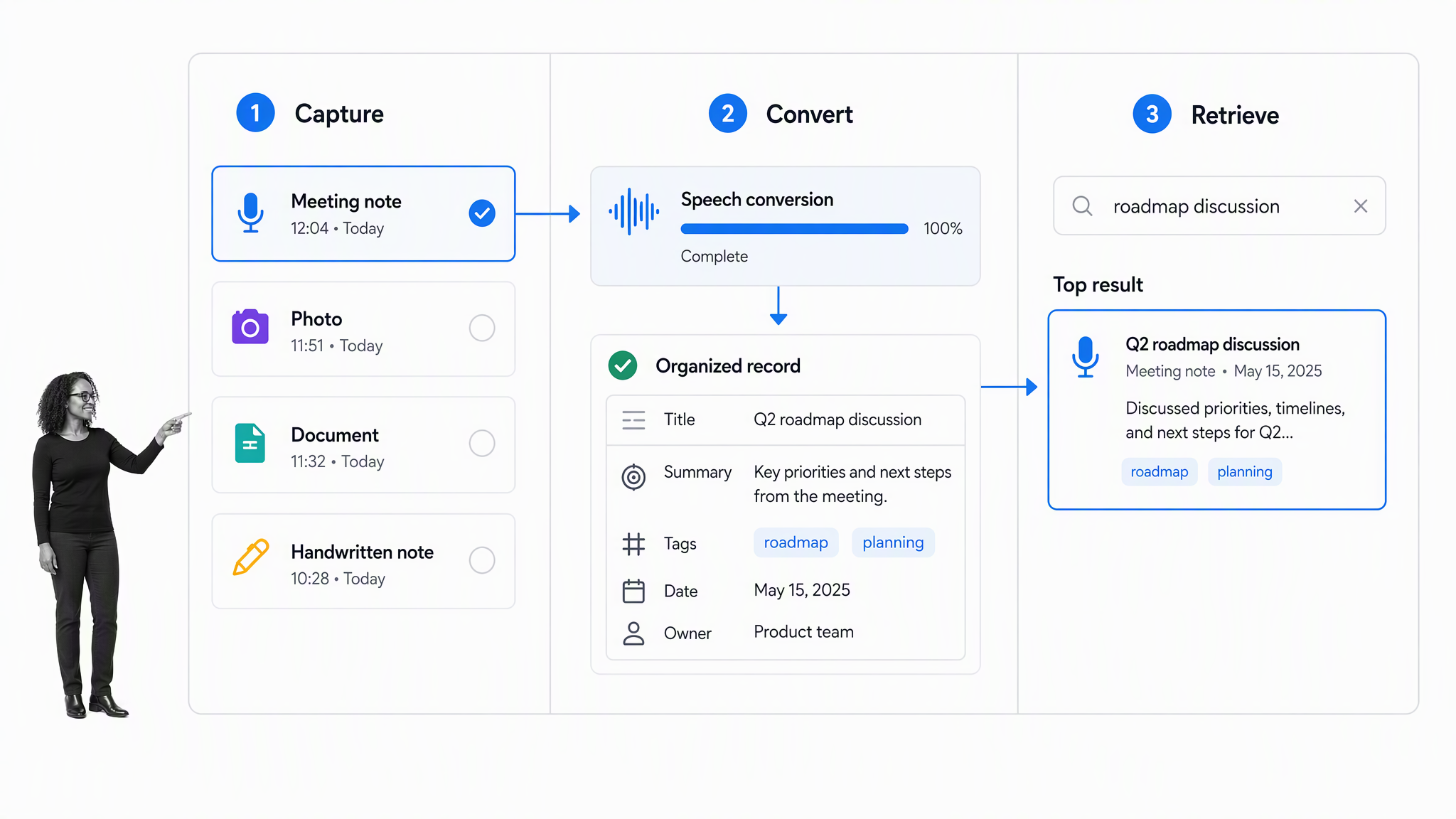Click the 'May 15, 2025' Date row value
Screen dimensions: 1456x819
click(x=802, y=591)
